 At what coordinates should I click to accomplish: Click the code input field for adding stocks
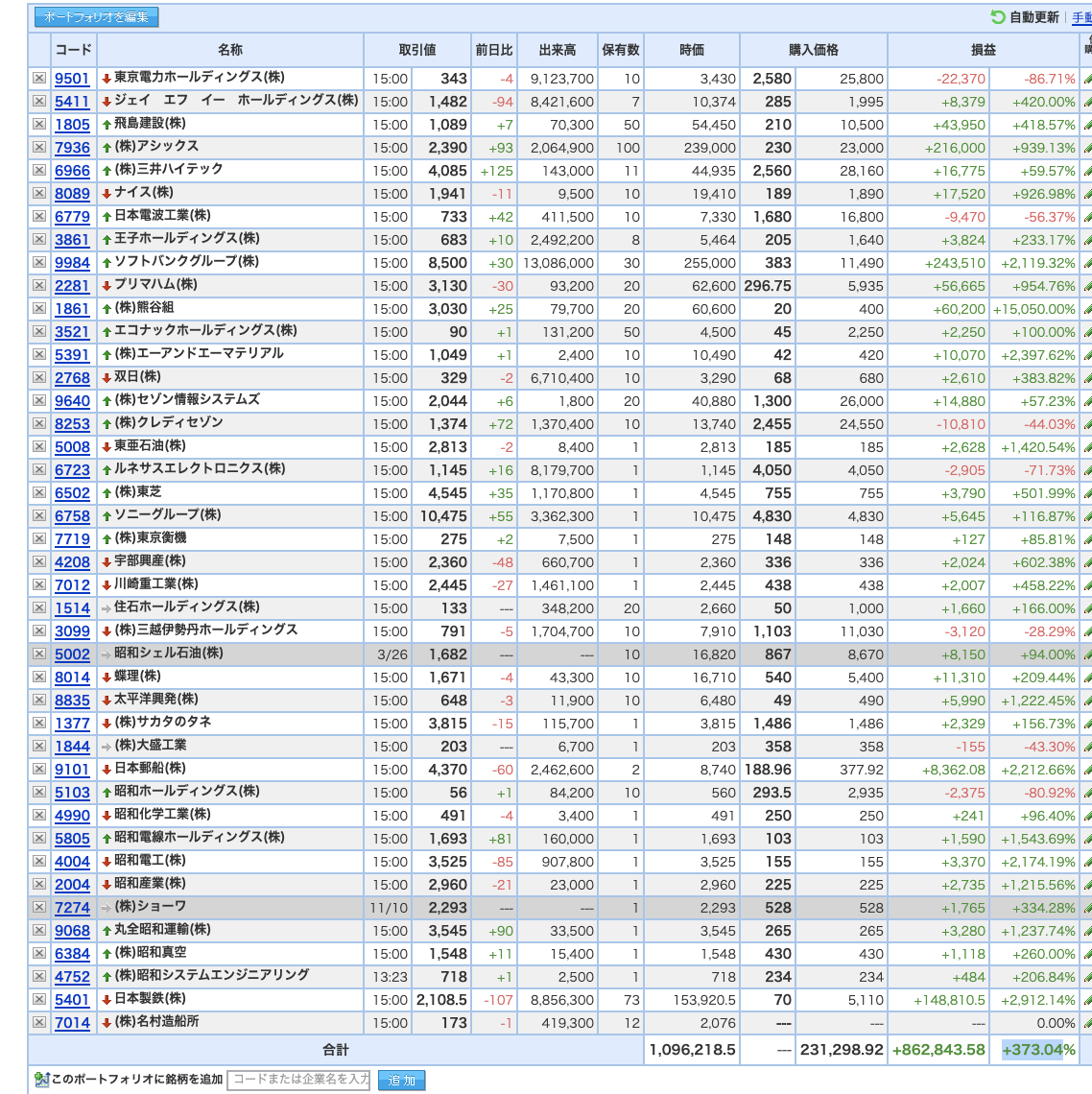(x=300, y=1080)
